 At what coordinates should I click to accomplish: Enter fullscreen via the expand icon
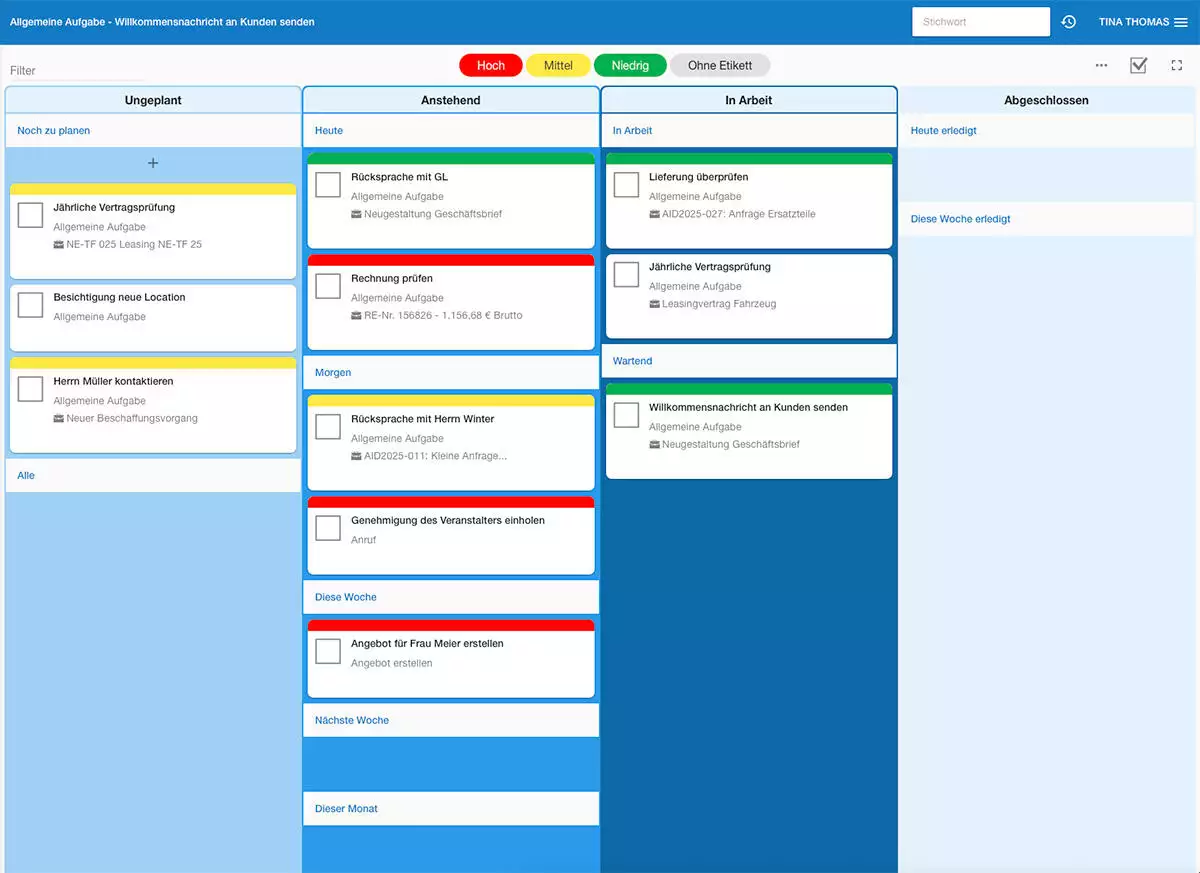[x=1176, y=64]
